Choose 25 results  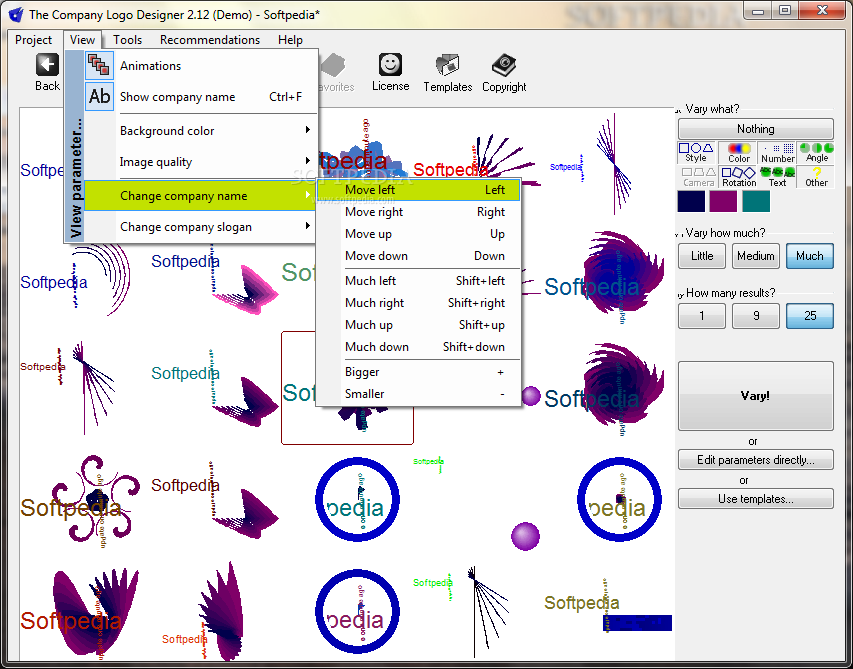809,315
